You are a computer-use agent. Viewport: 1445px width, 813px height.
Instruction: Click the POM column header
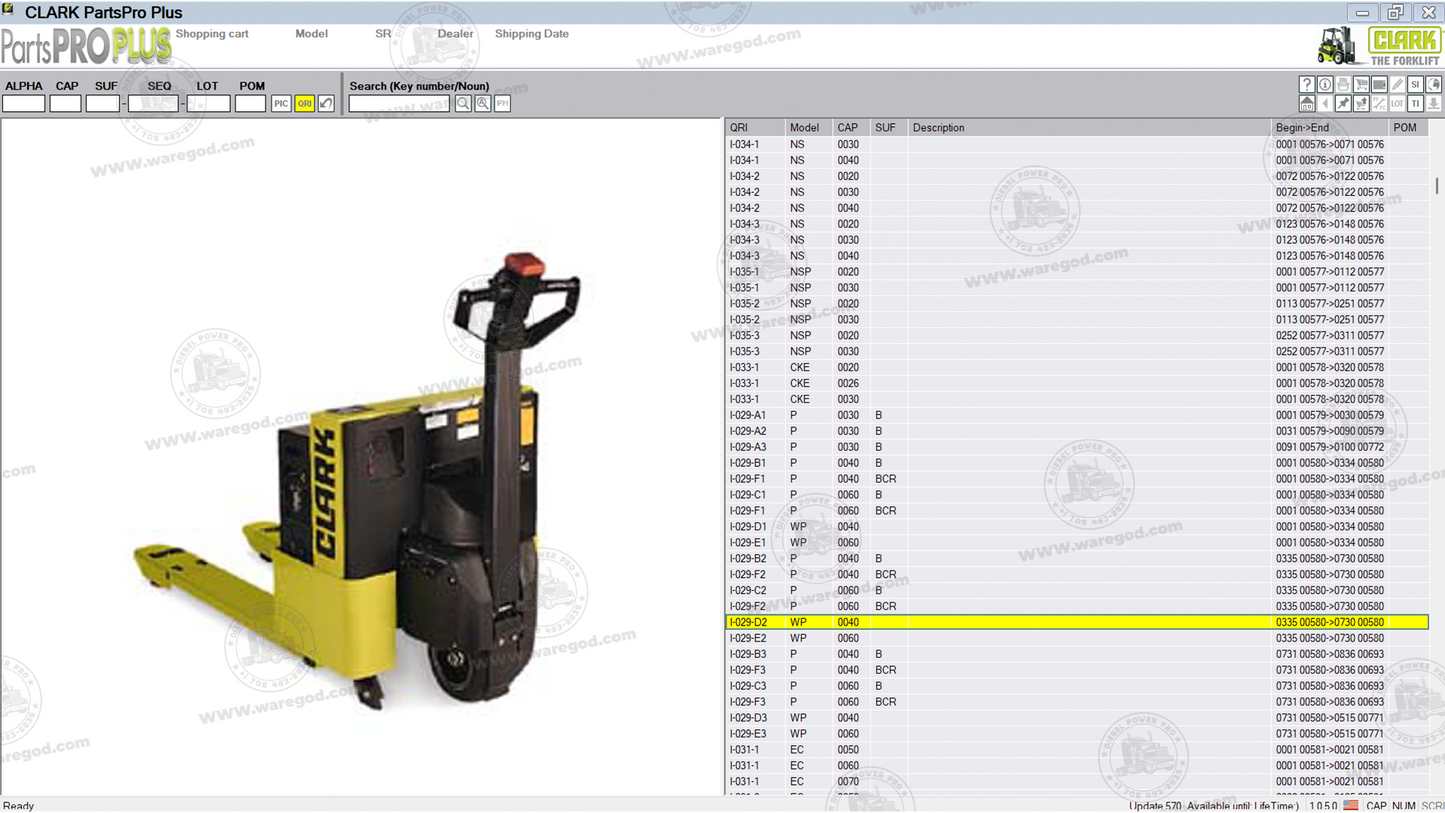(x=1408, y=128)
